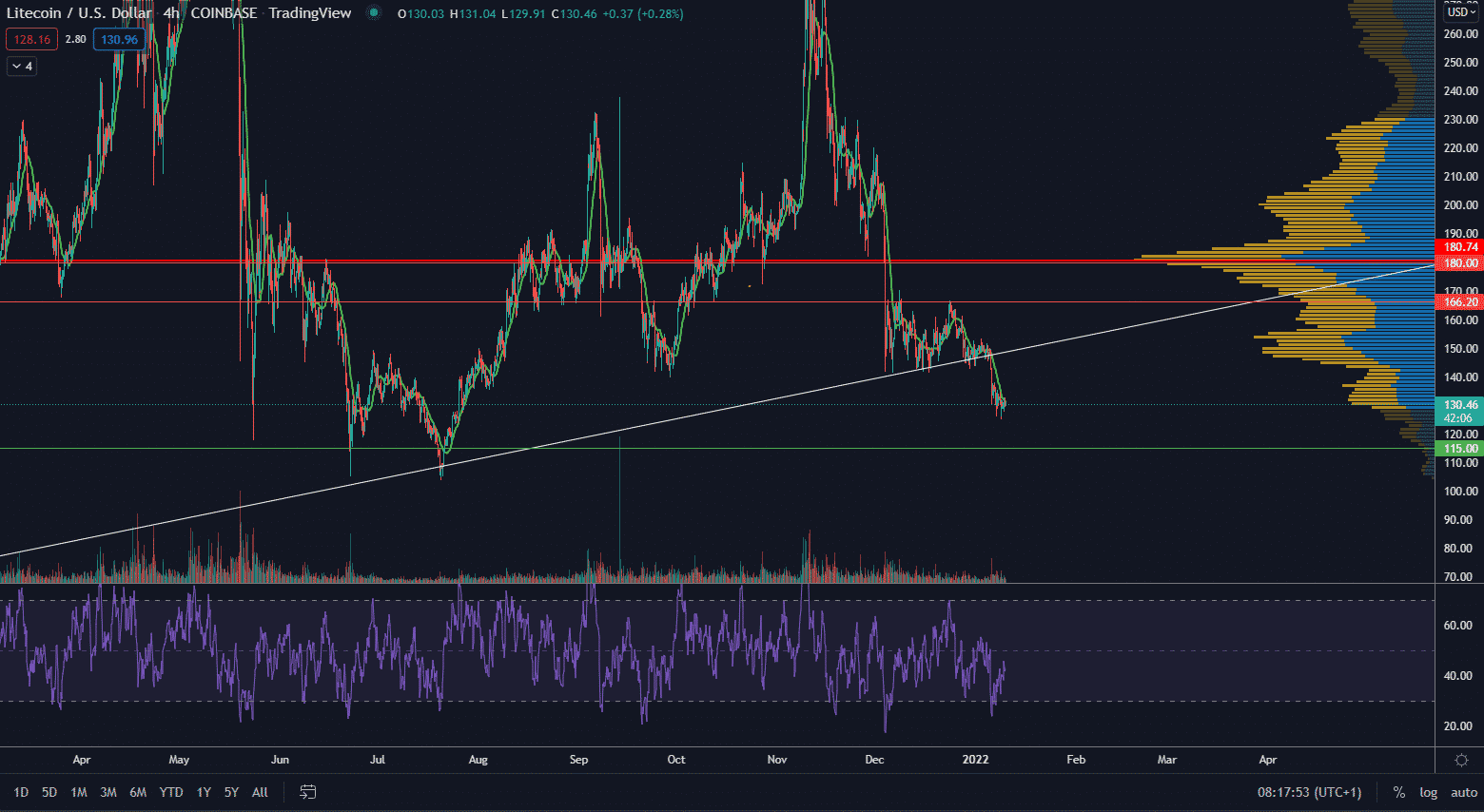The width and height of the screenshot is (1484, 812).
Task: Toggle auto scale mode
Action: click(1463, 792)
